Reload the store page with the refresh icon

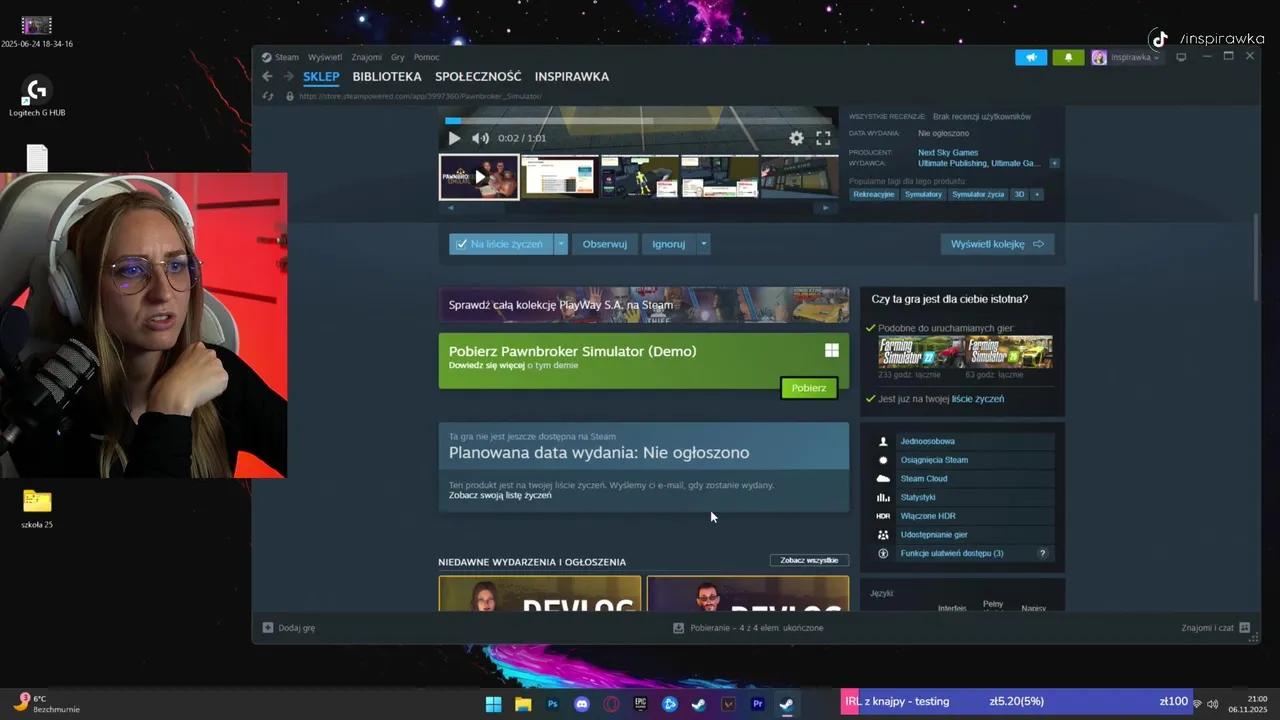point(267,96)
